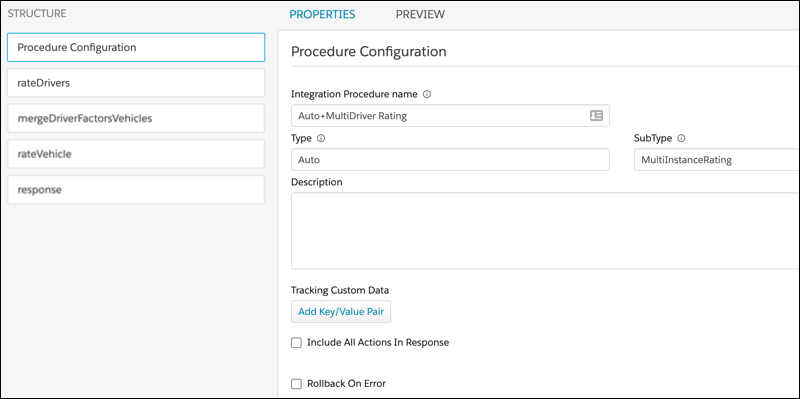Click the SubType field with MultiInstanceRating
This screenshot has width=800, height=399.
[717, 160]
